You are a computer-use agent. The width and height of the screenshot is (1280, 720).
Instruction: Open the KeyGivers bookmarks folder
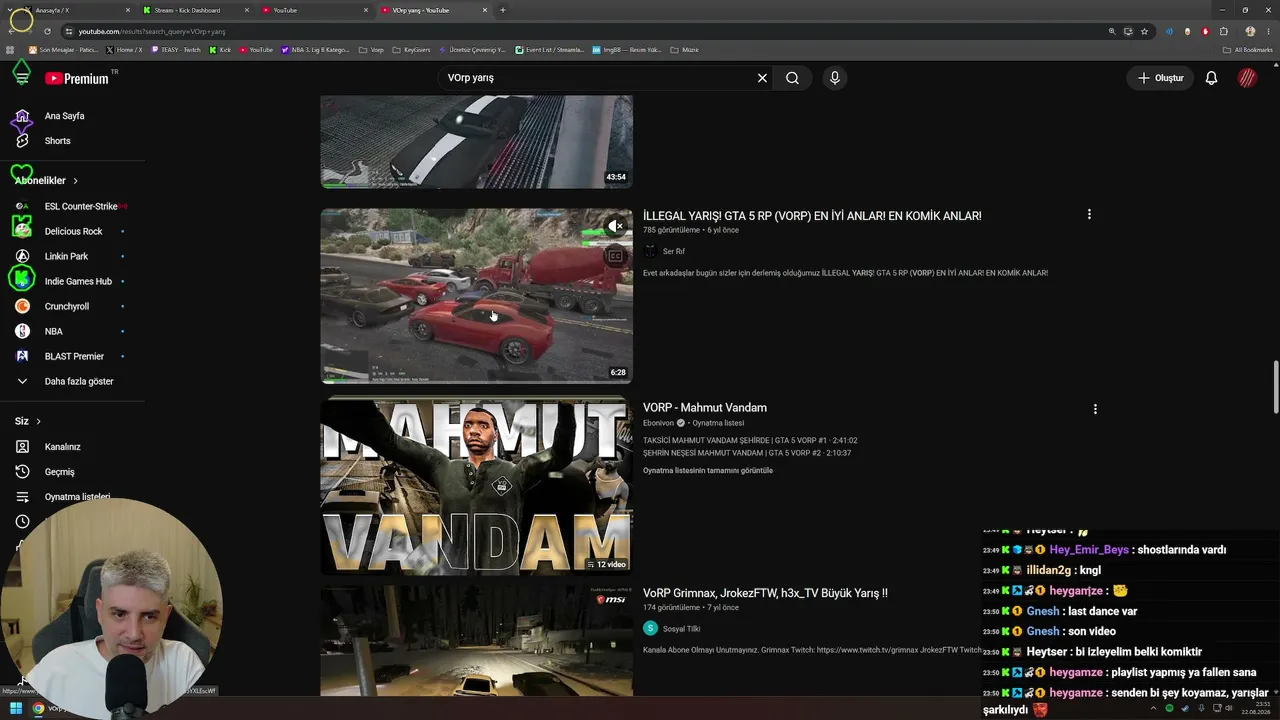411,49
